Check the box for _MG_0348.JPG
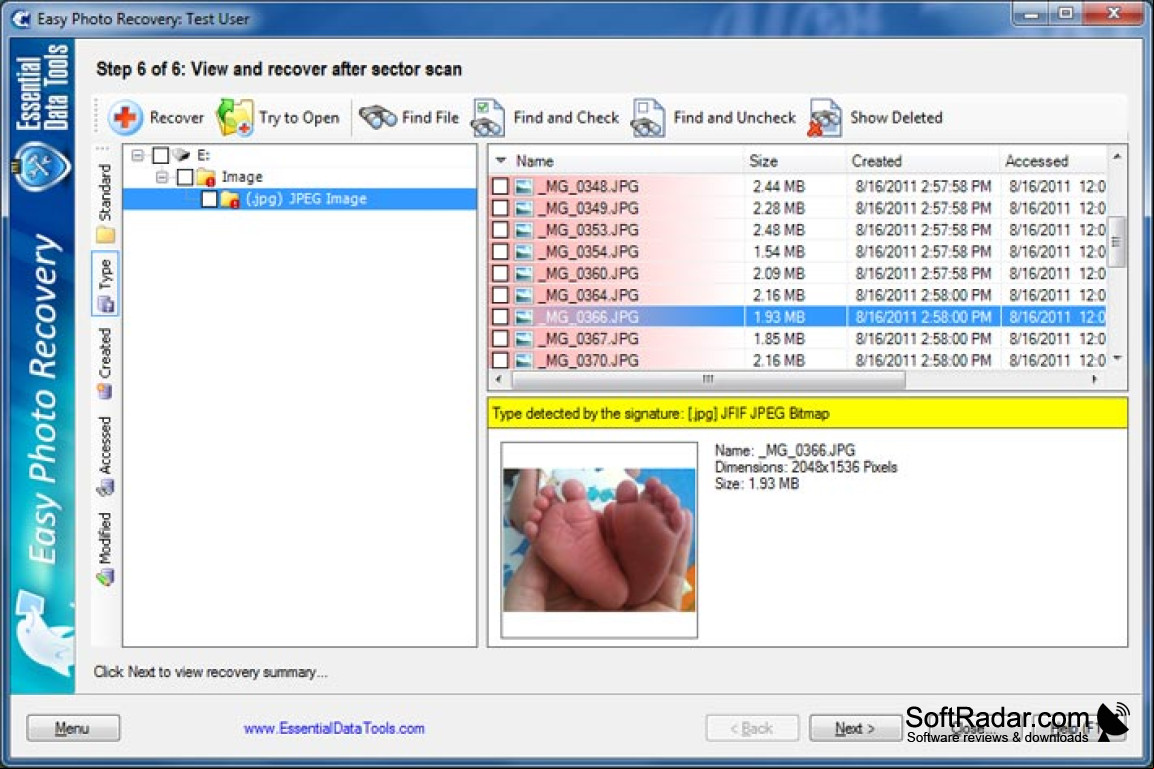The width and height of the screenshot is (1154, 769). pos(500,187)
